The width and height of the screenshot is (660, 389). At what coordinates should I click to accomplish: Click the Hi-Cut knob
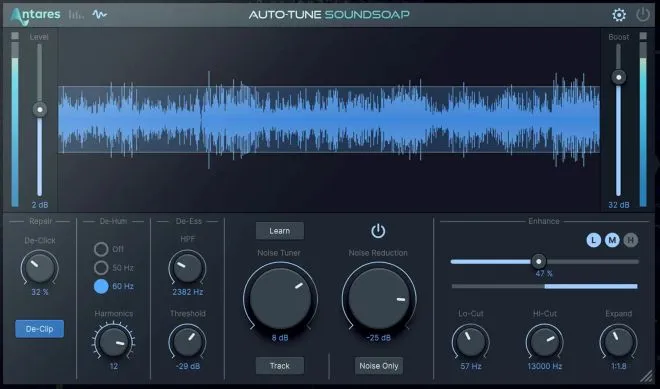pyautogui.click(x=545, y=342)
